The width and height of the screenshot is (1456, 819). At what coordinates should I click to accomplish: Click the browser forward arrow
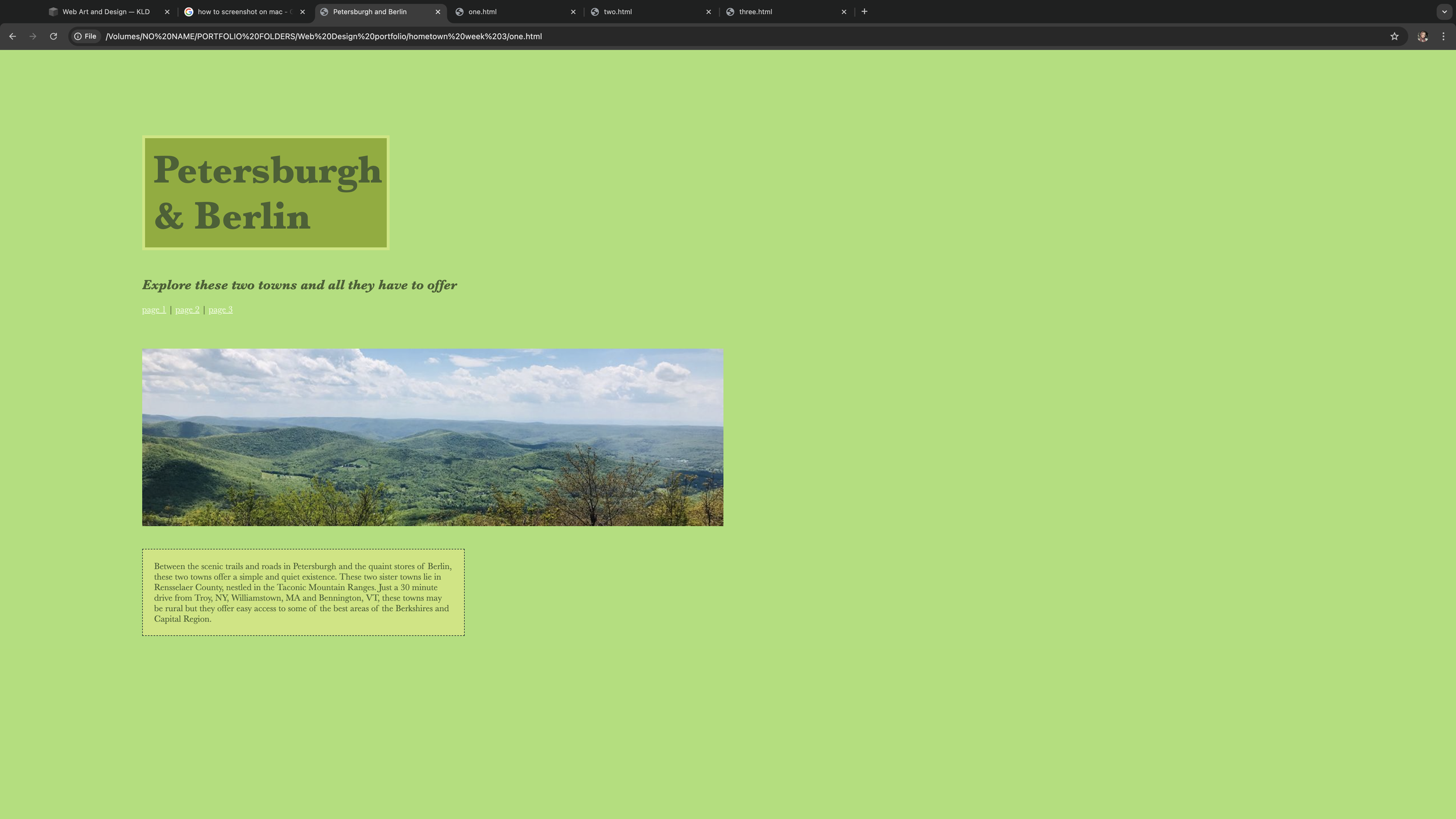[33, 36]
